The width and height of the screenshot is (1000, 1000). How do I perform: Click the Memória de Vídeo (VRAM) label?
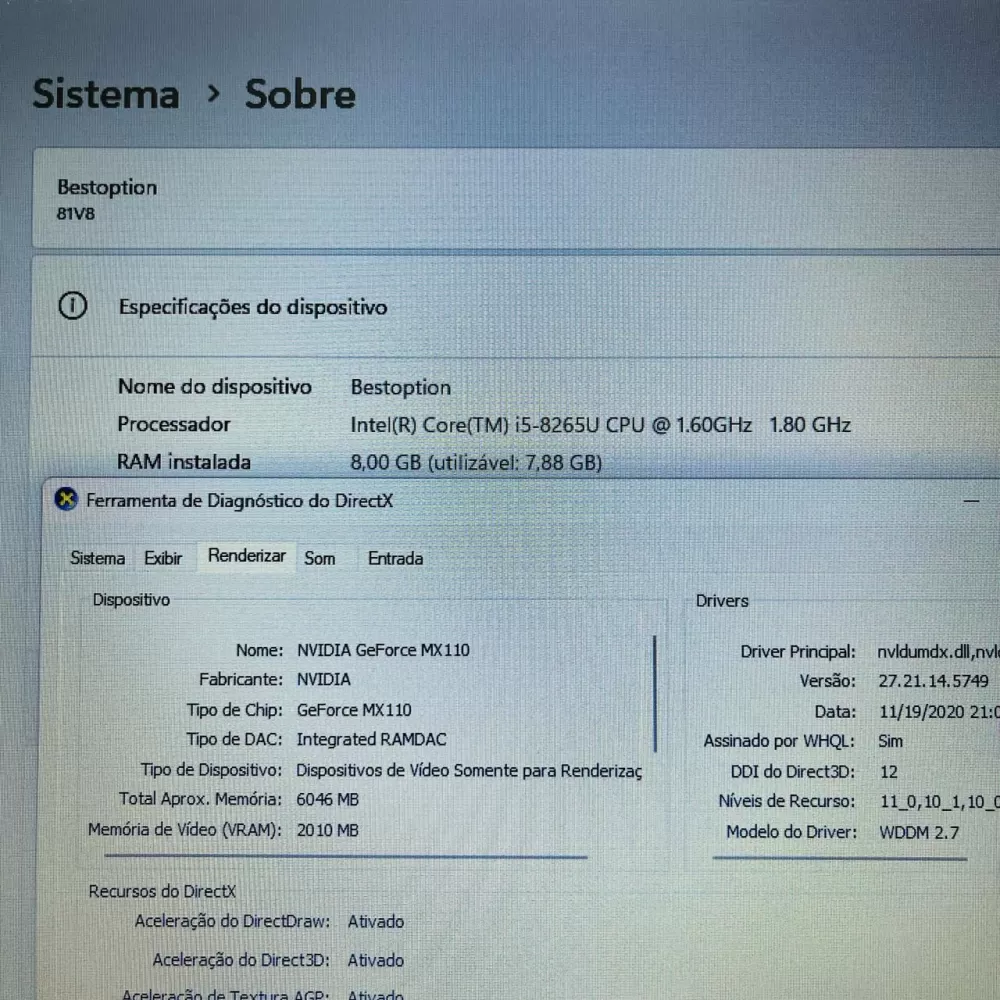184,830
